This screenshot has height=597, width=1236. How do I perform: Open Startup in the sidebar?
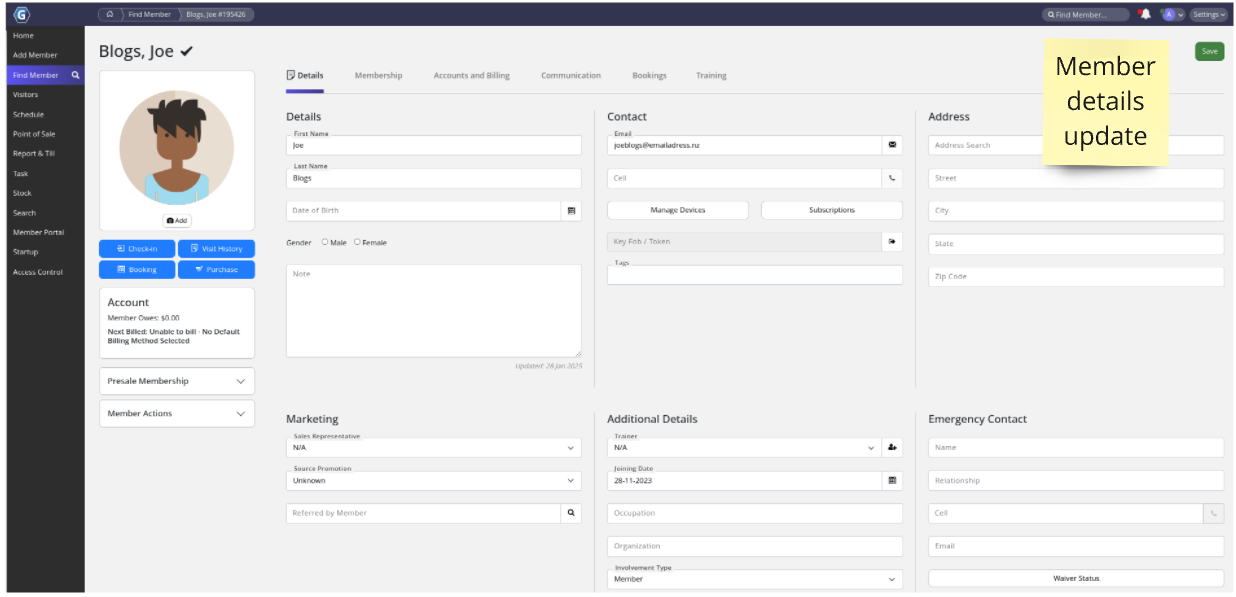(x=24, y=252)
